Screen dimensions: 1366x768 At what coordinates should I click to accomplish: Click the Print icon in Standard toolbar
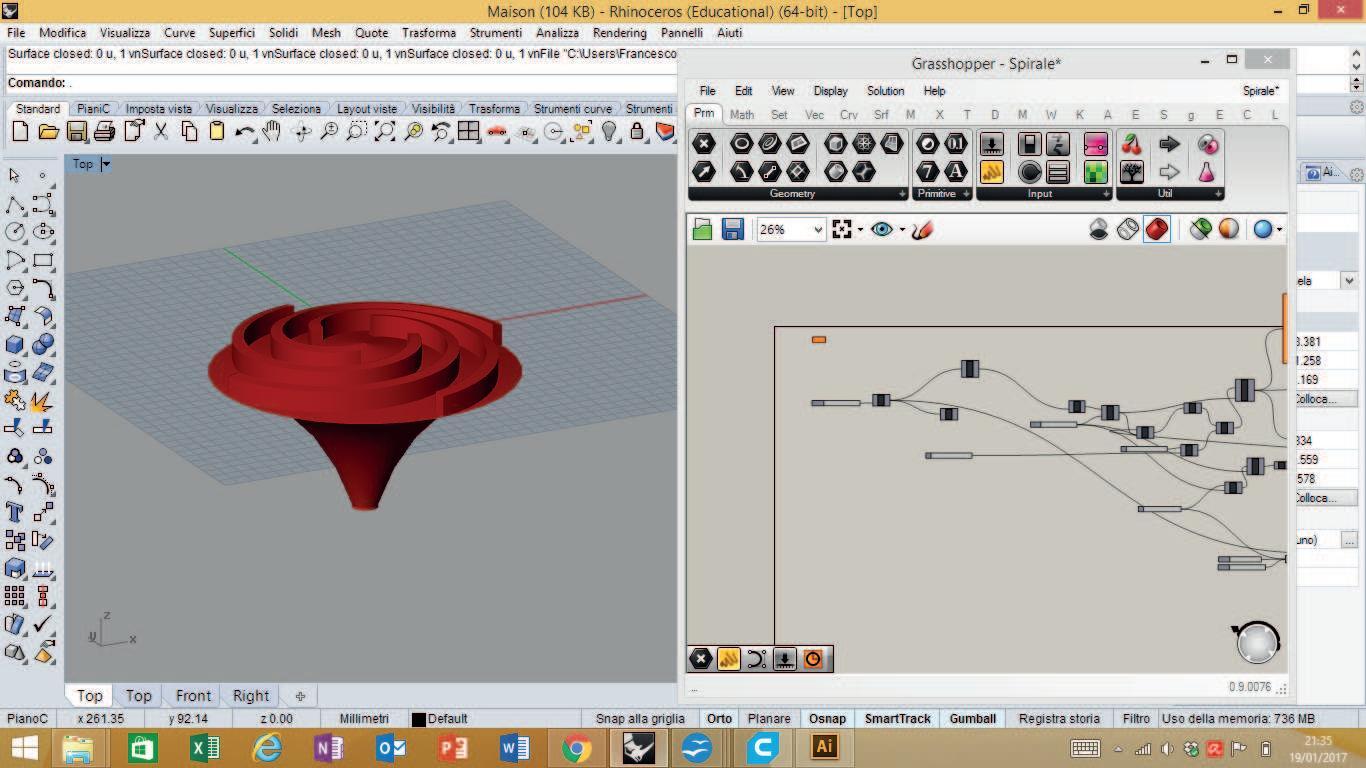[104, 132]
